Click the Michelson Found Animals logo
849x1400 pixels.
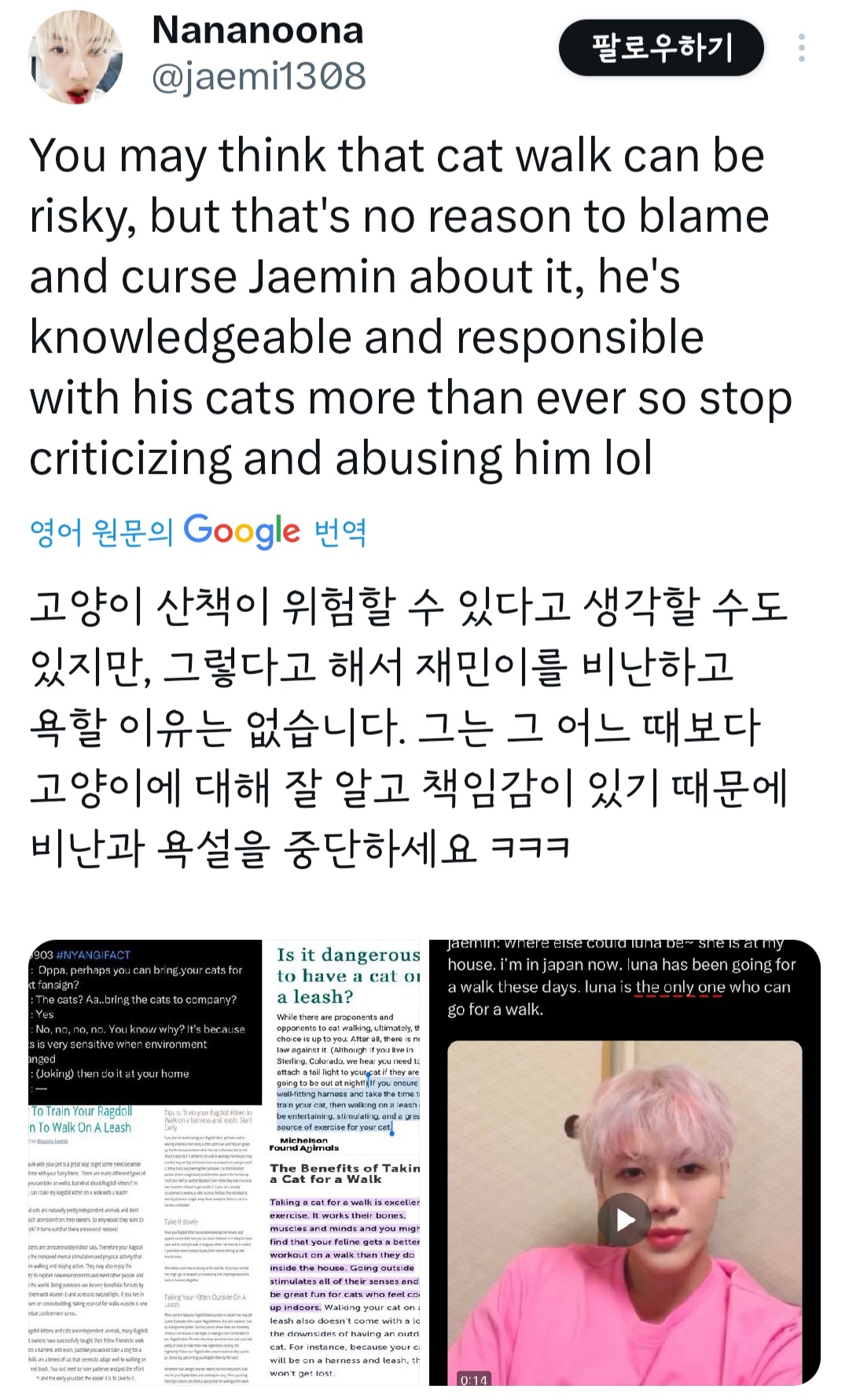(304, 1144)
